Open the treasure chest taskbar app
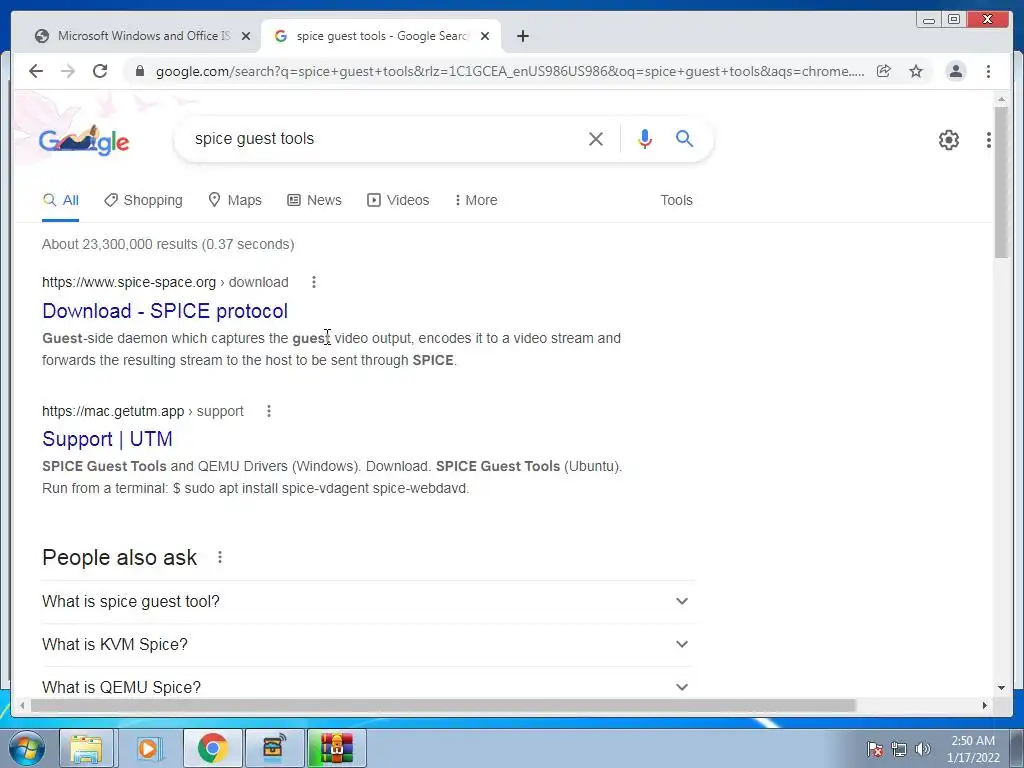The width and height of the screenshot is (1024, 768). [274, 748]
